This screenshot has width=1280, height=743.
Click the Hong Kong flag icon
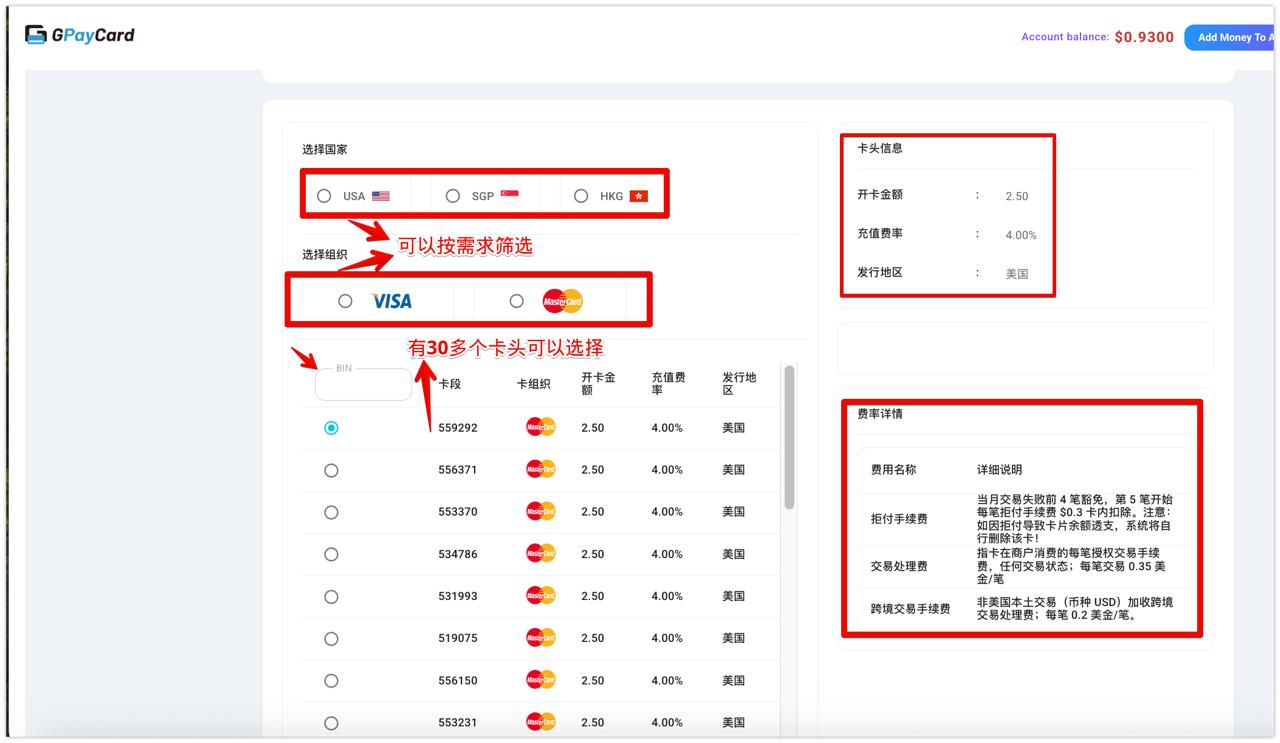638,196
